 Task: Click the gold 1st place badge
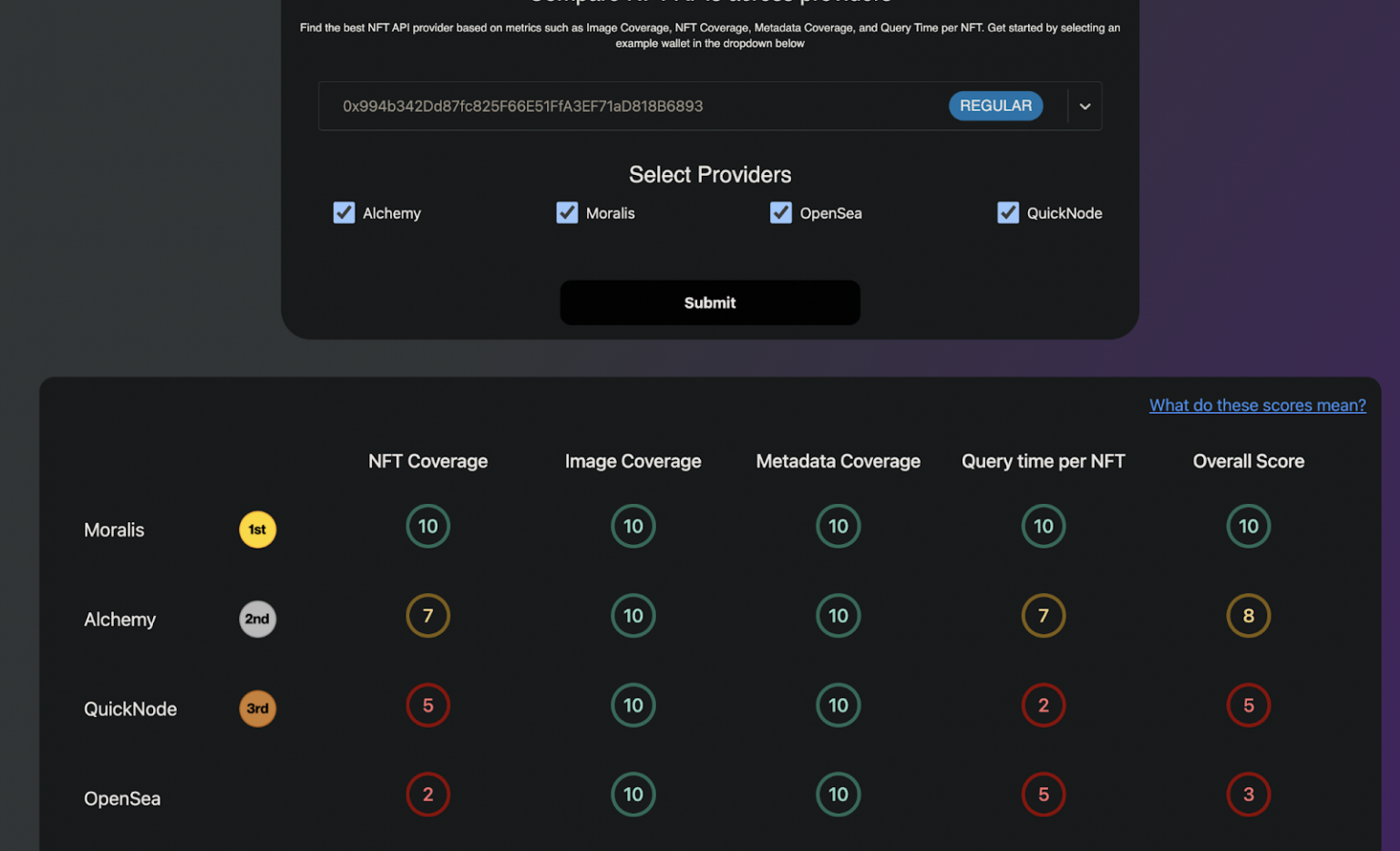tap(257, 529)
